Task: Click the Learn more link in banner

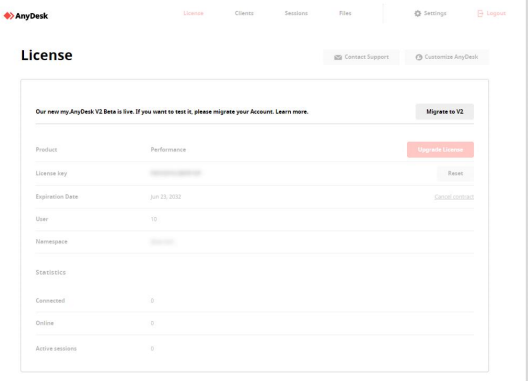Action: pos(292,112)
